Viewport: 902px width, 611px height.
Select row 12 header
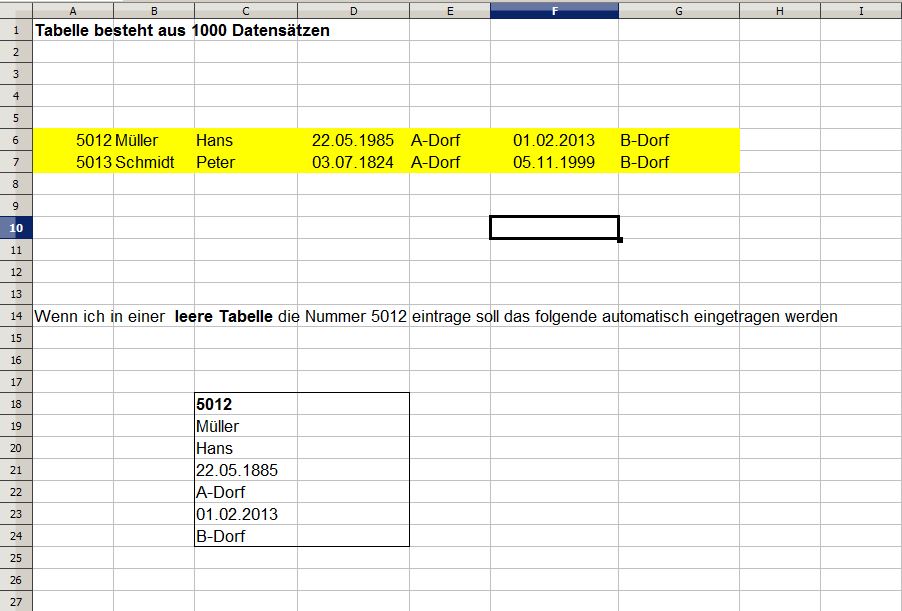[x=16, y=272]
